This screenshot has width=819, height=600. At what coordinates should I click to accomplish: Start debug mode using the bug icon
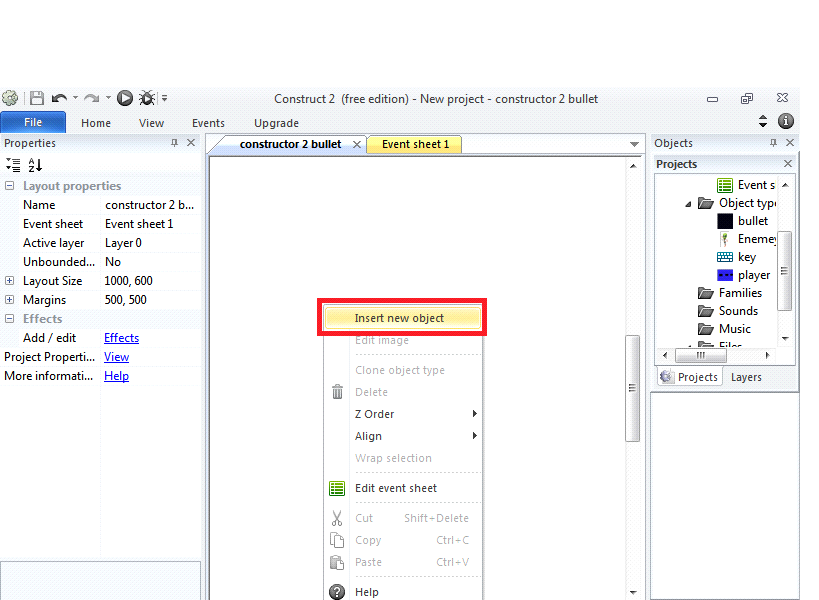(146, 98)
